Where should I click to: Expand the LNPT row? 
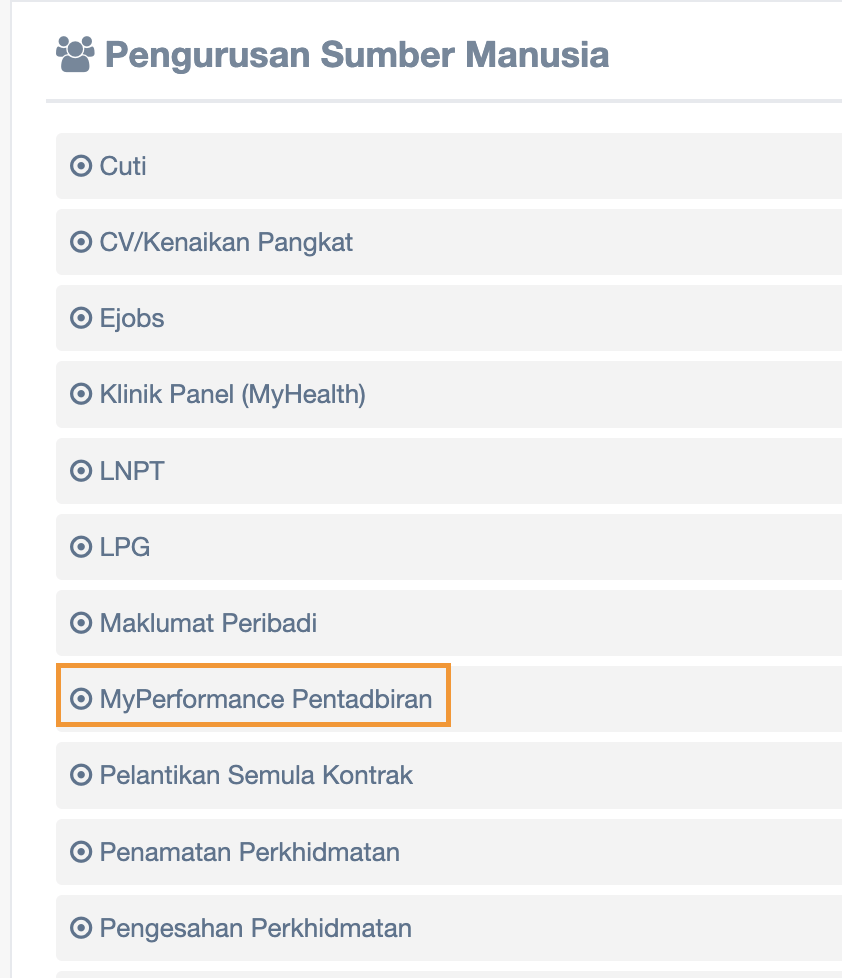coord(132,471)
